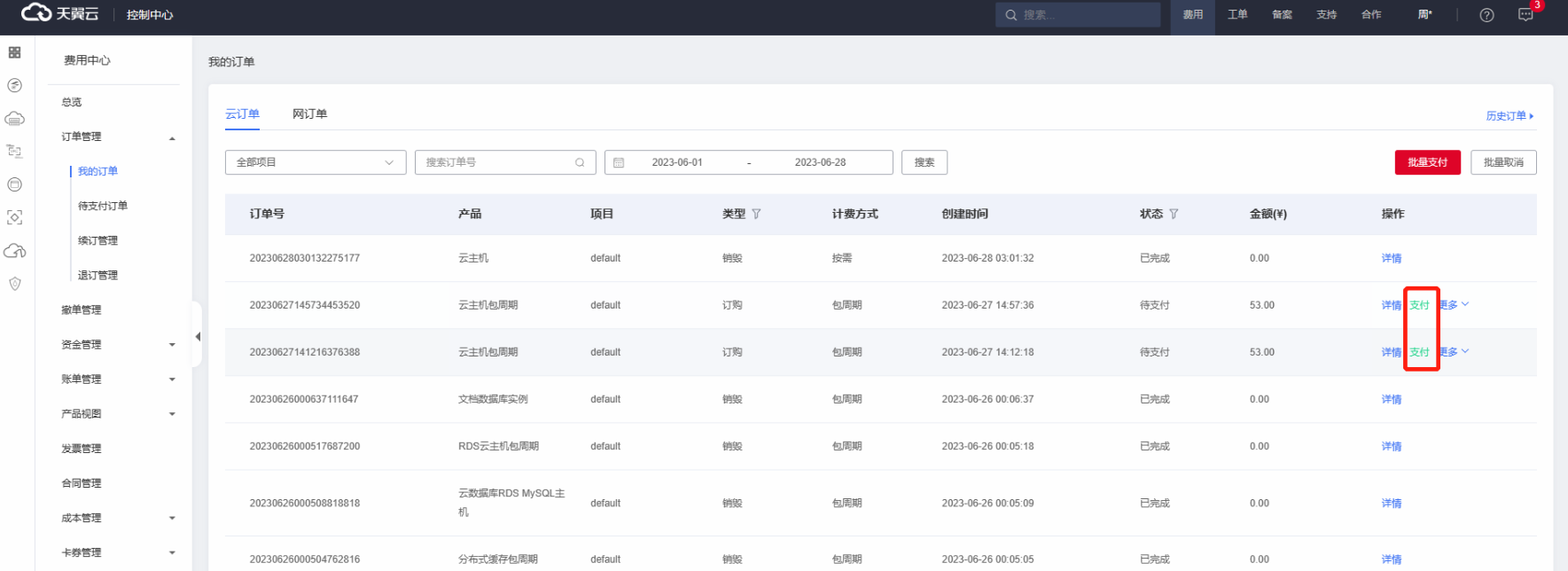Open the 全部项目 project dropdown
The image size is (1568, 571).
pyautogui.click(x=315, y=162)
